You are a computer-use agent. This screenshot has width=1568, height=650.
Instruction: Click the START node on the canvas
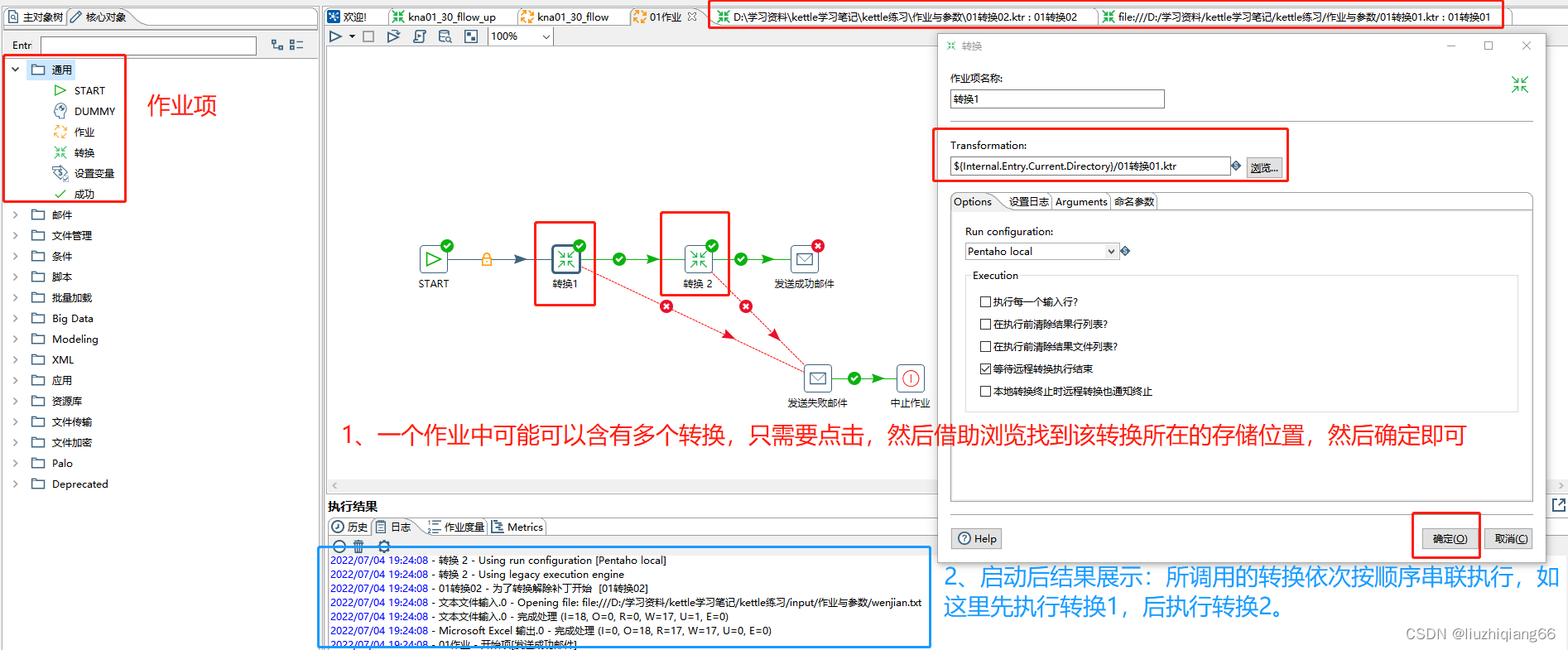pyautogui.click(x=434, y=259)
